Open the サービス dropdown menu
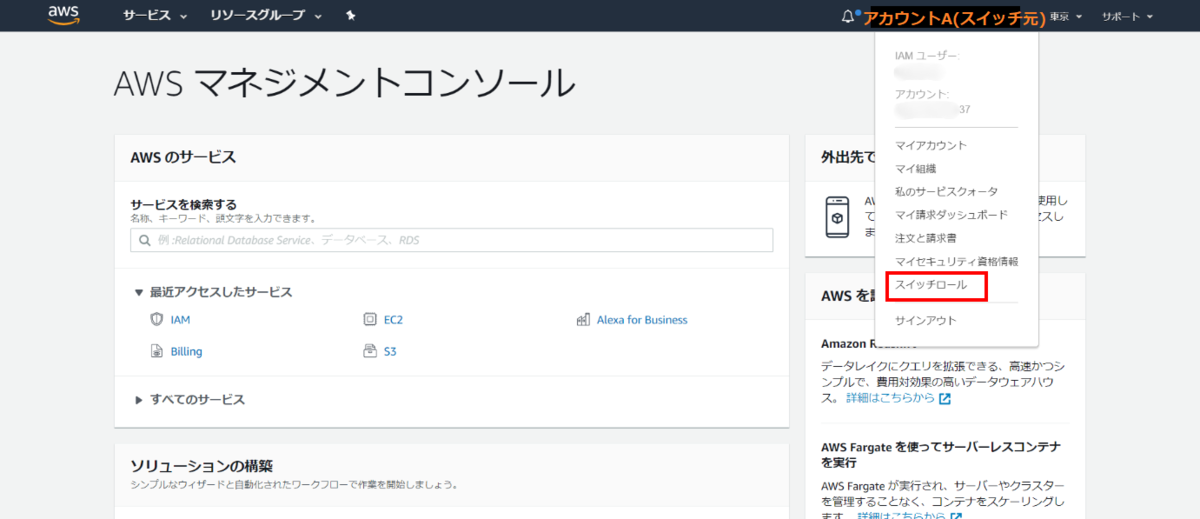The height and width of the screenshot is (519, 1200). click(155, 16)
